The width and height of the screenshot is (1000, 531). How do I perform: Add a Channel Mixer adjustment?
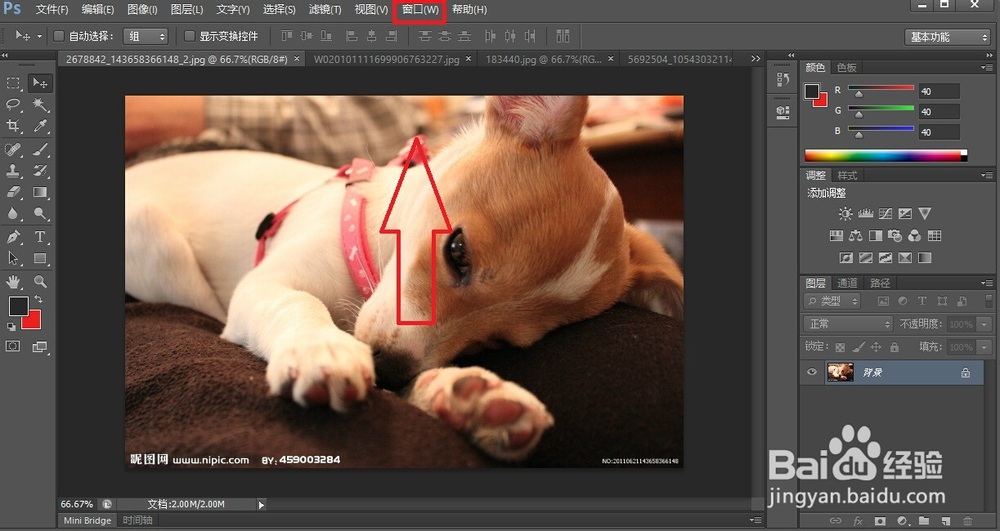point(915,236)
